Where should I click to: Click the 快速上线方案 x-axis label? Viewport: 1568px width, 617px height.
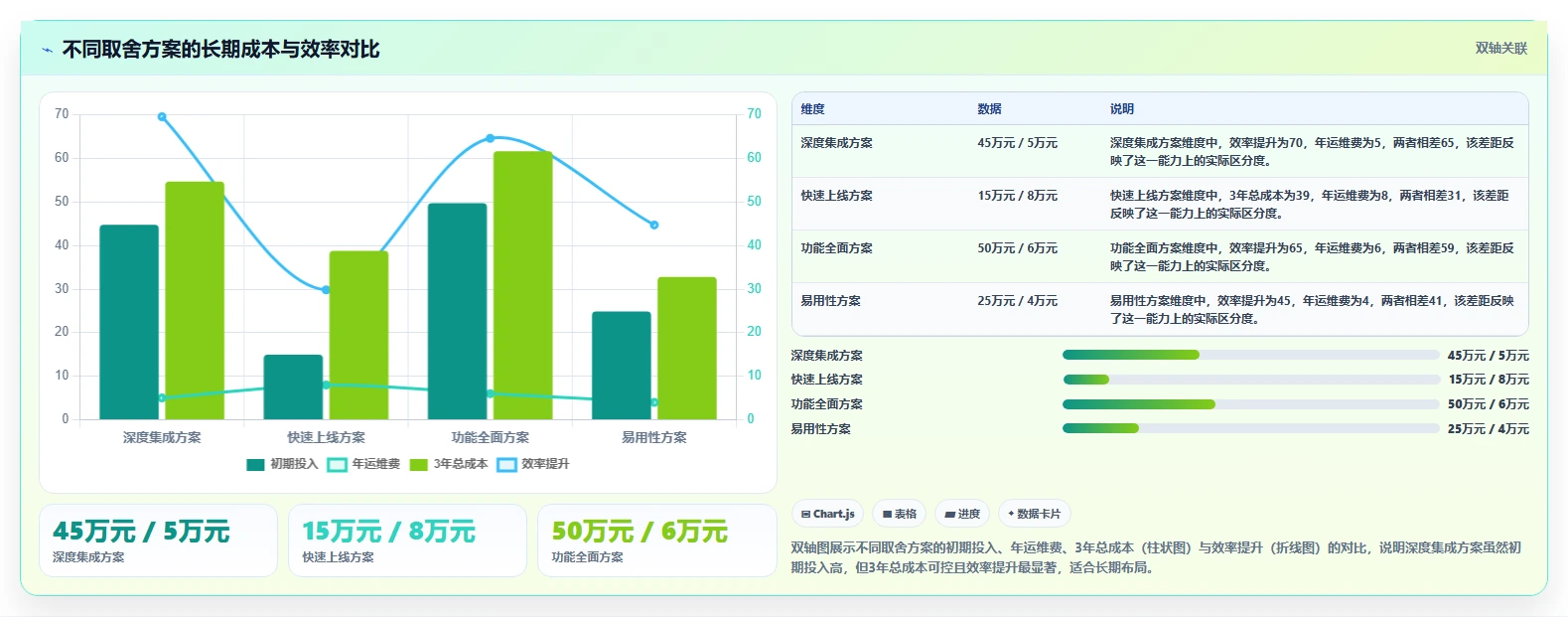click(326, 437)
